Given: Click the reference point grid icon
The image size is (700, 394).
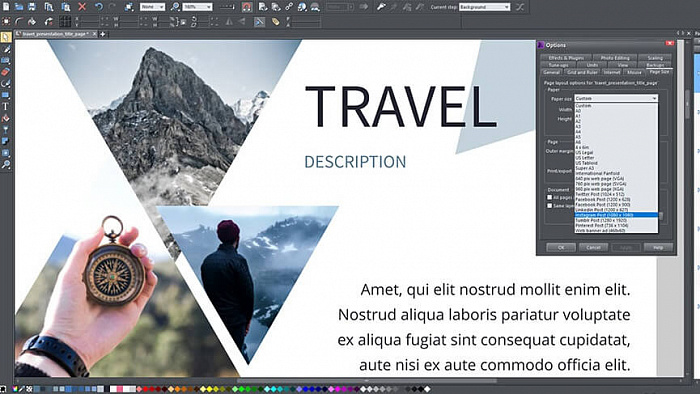Looking at the screenshot, I should [x=65, y=21].
